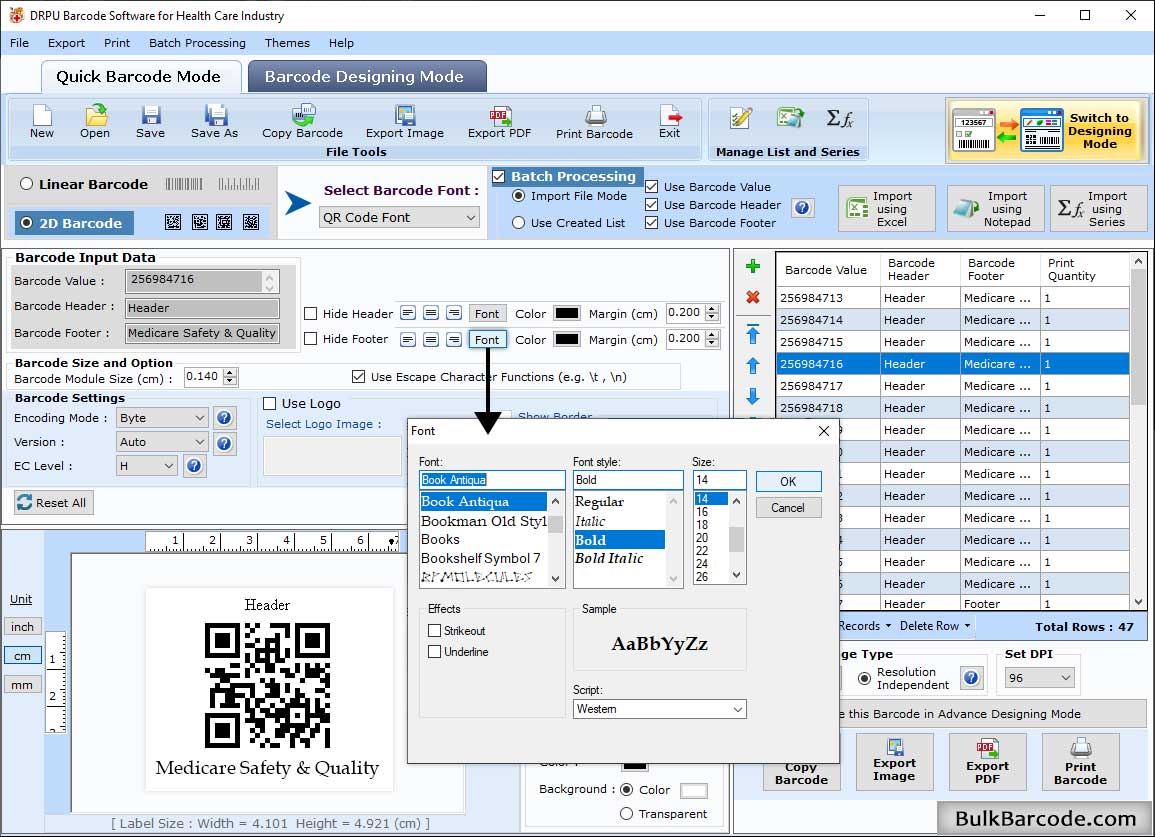Open header Font button
The image size is (1155, 837).
487,314
